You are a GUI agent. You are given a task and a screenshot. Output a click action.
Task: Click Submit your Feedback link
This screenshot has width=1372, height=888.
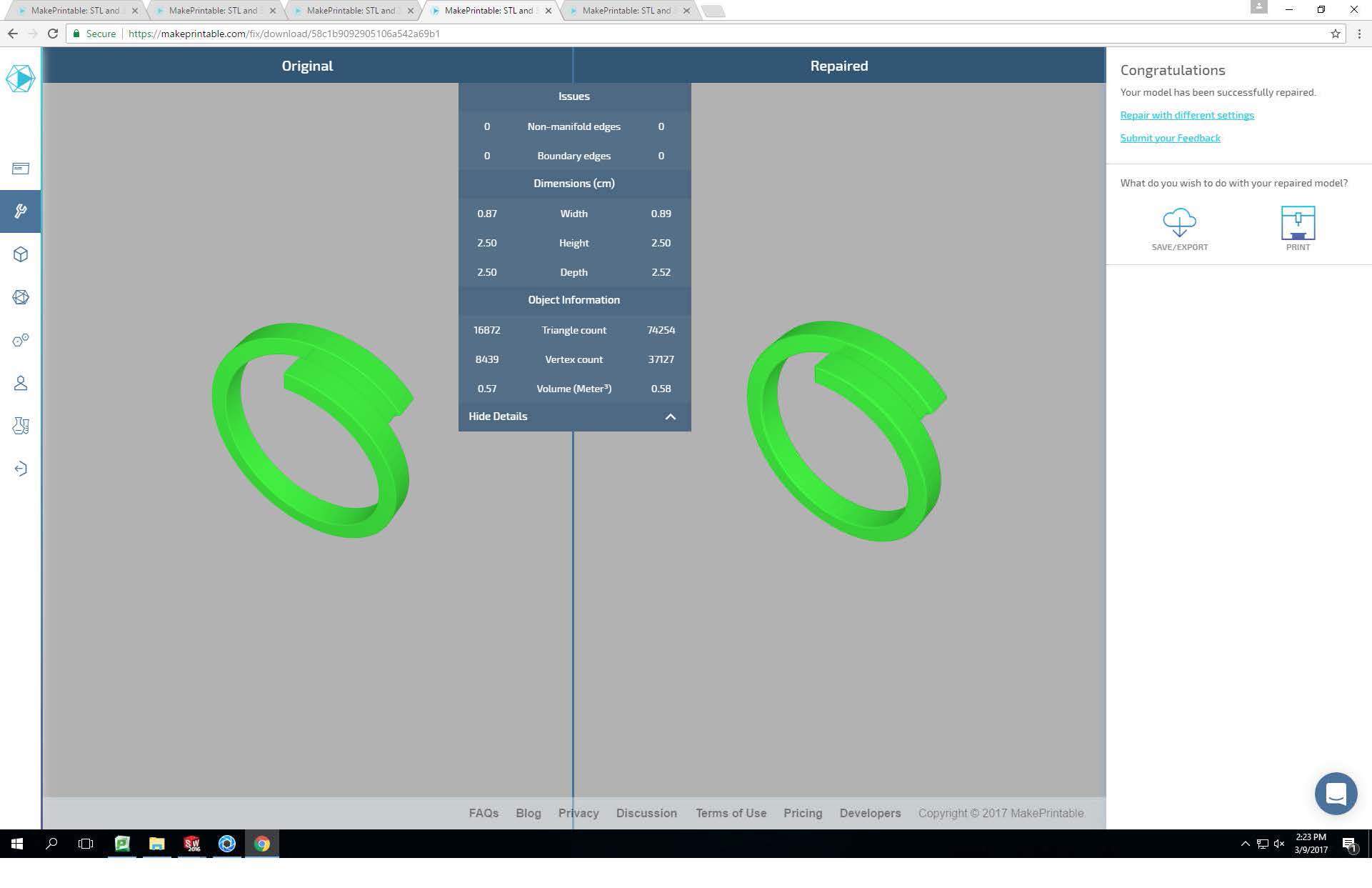click(1169, 138)
